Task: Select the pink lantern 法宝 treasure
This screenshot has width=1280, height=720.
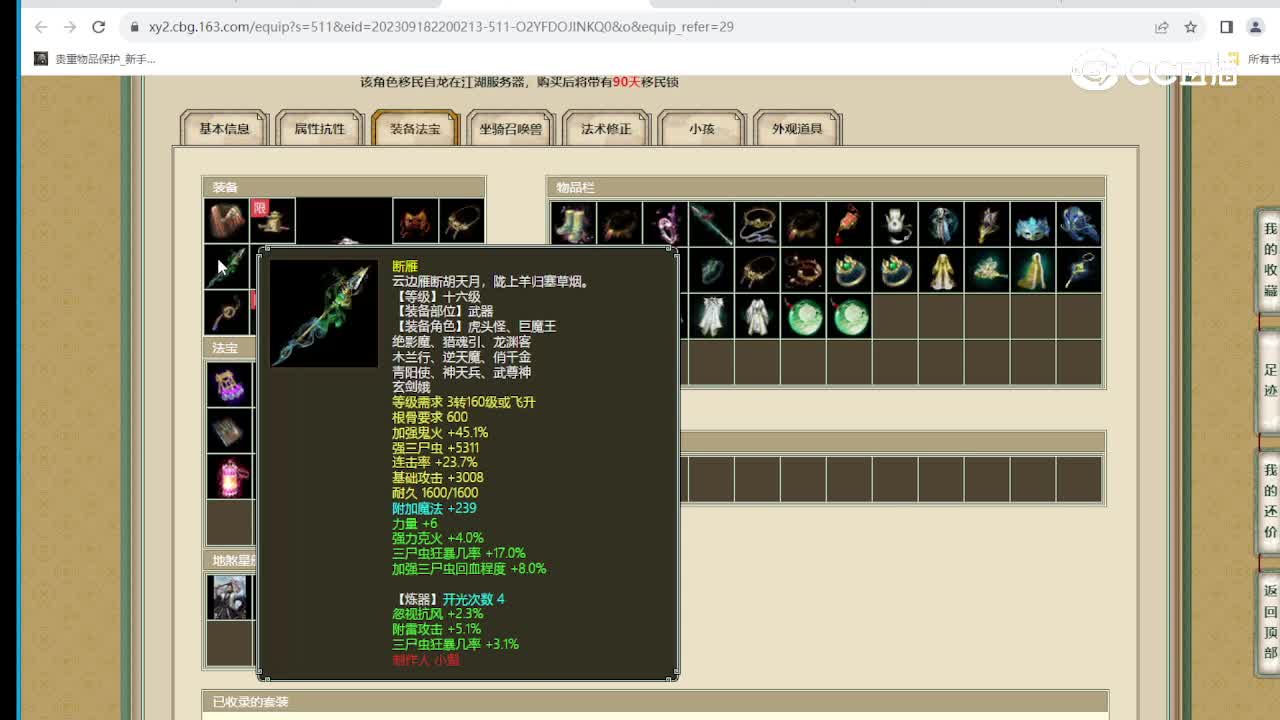Action: [x=229, y=476]
